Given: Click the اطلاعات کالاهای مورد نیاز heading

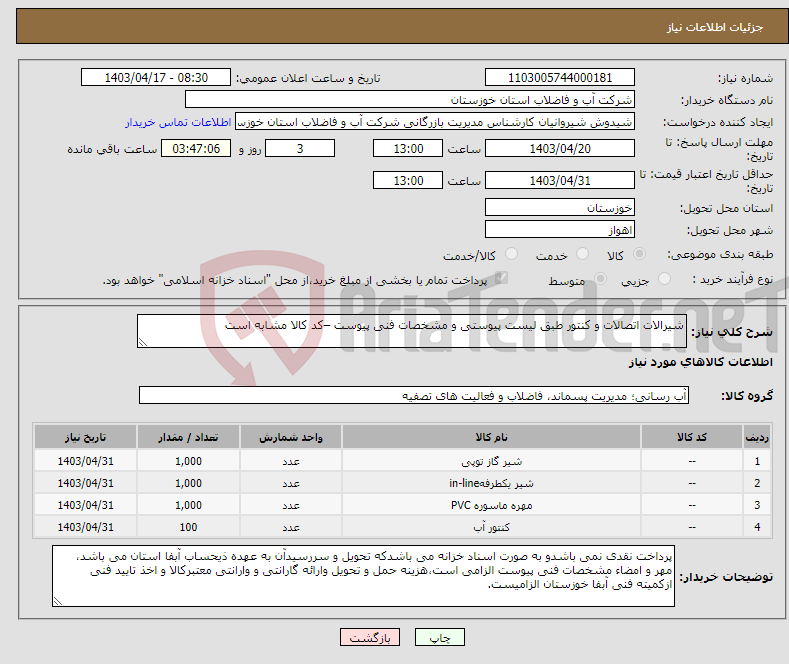Looking at the screenshot, I should point(700,362).
